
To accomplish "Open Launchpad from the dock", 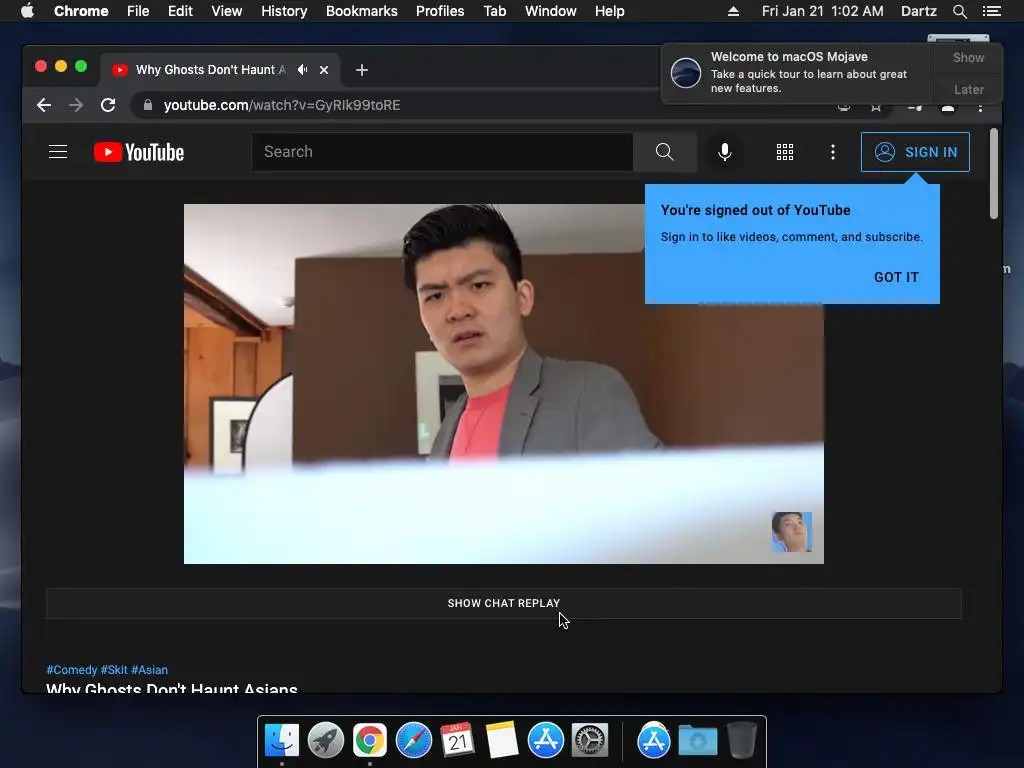I will click(x=326, y=741).
